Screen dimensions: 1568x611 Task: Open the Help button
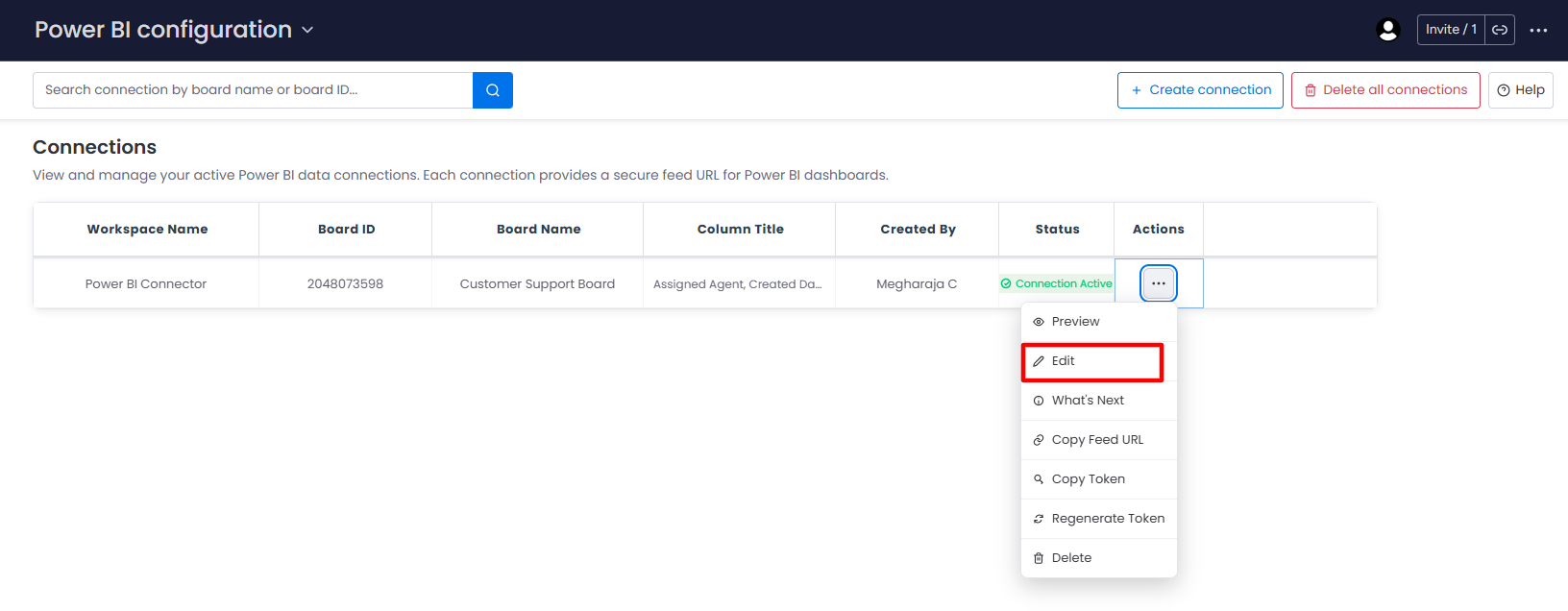[x=1520, y=90]
